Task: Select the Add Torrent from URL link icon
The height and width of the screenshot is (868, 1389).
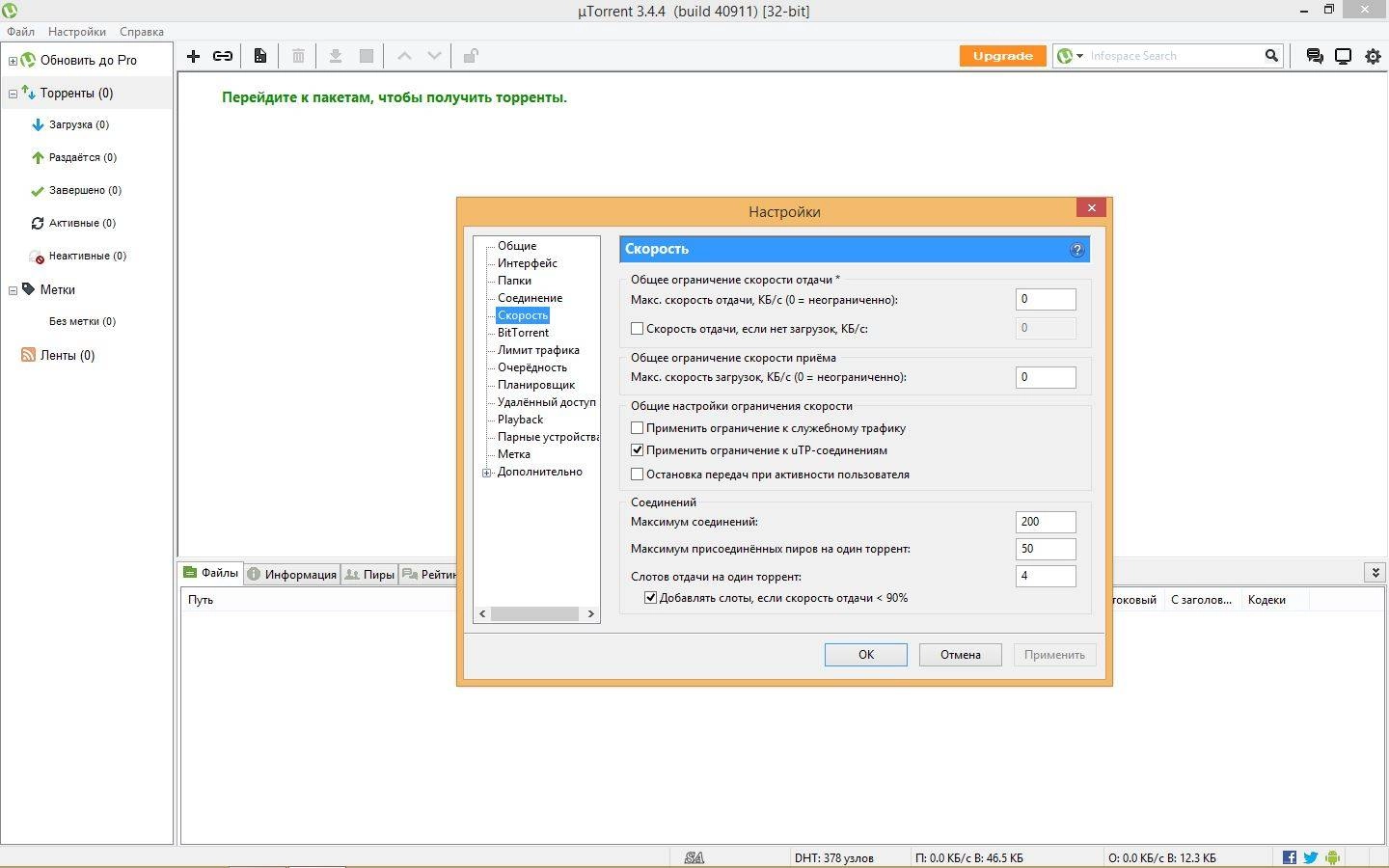Action: pyautogui.click(x=222, y=55)
